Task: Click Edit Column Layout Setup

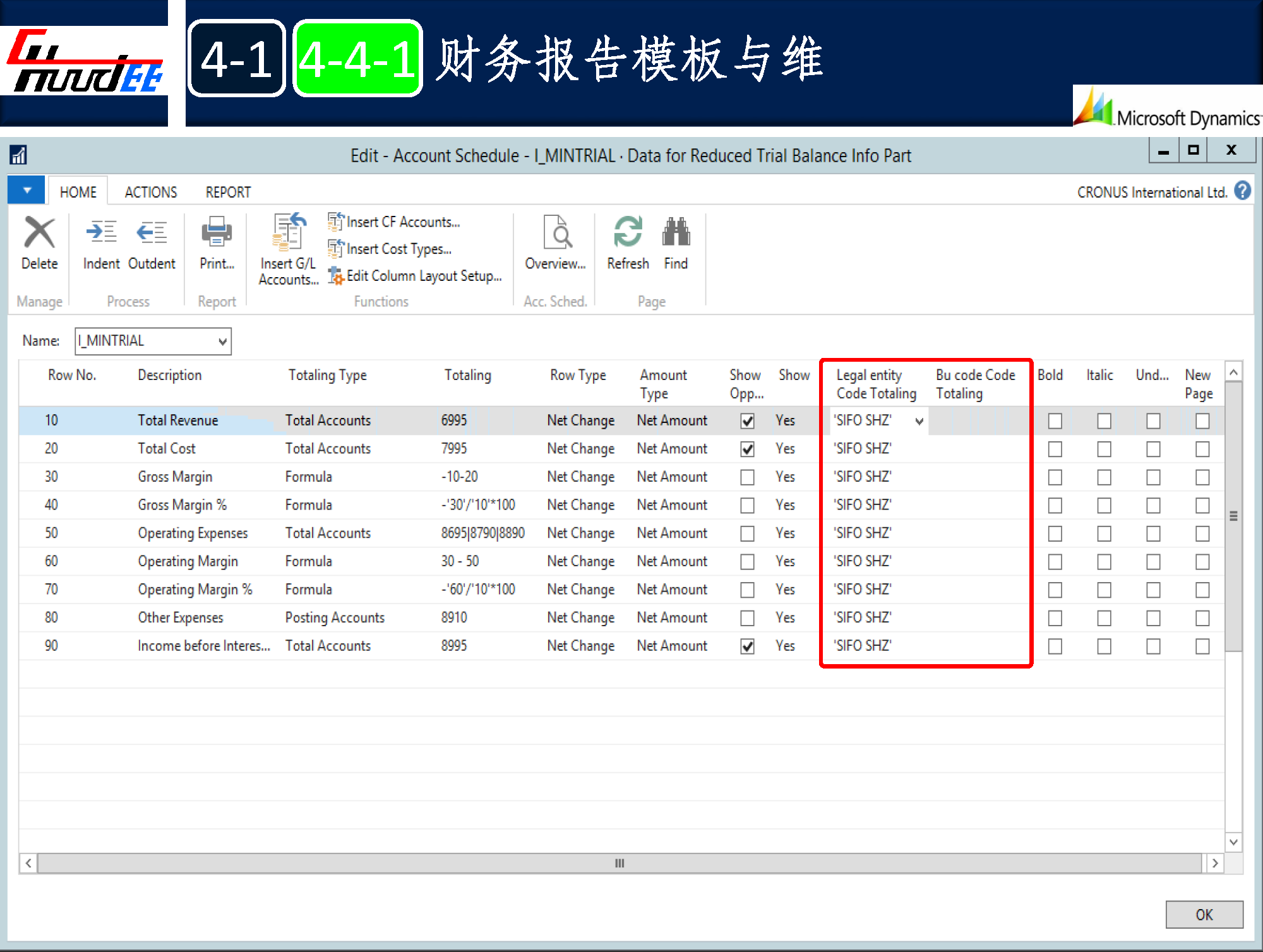Action: 423,276
